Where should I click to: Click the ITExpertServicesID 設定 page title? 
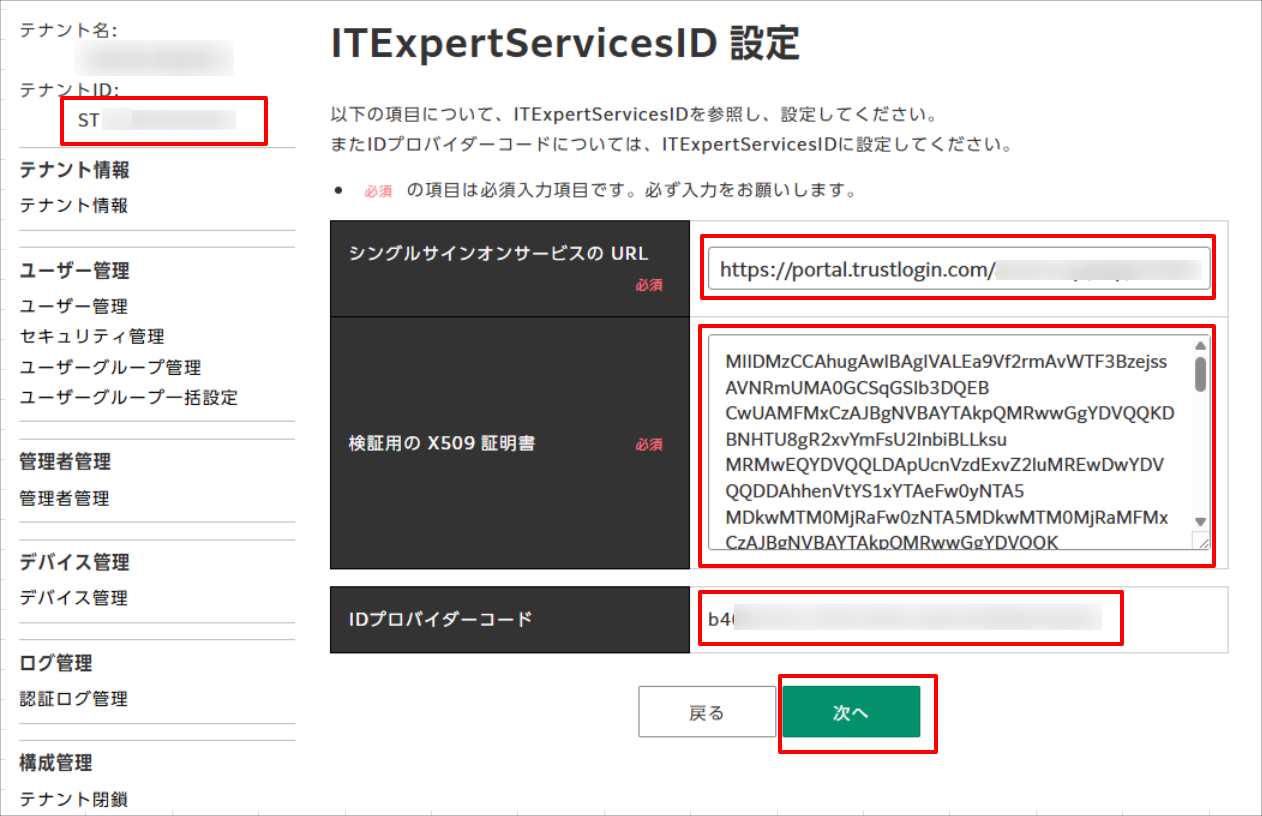[565, 44]
